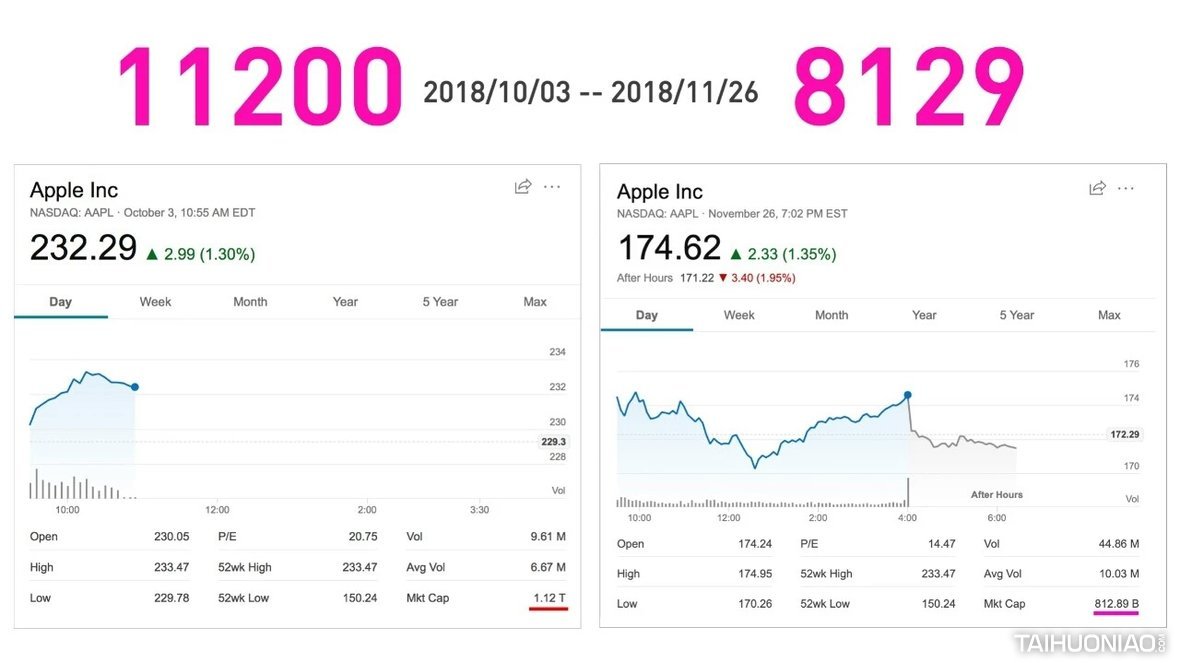Select 5 Year tab on right chart

pyautogui.click(x=1017, y=315)
